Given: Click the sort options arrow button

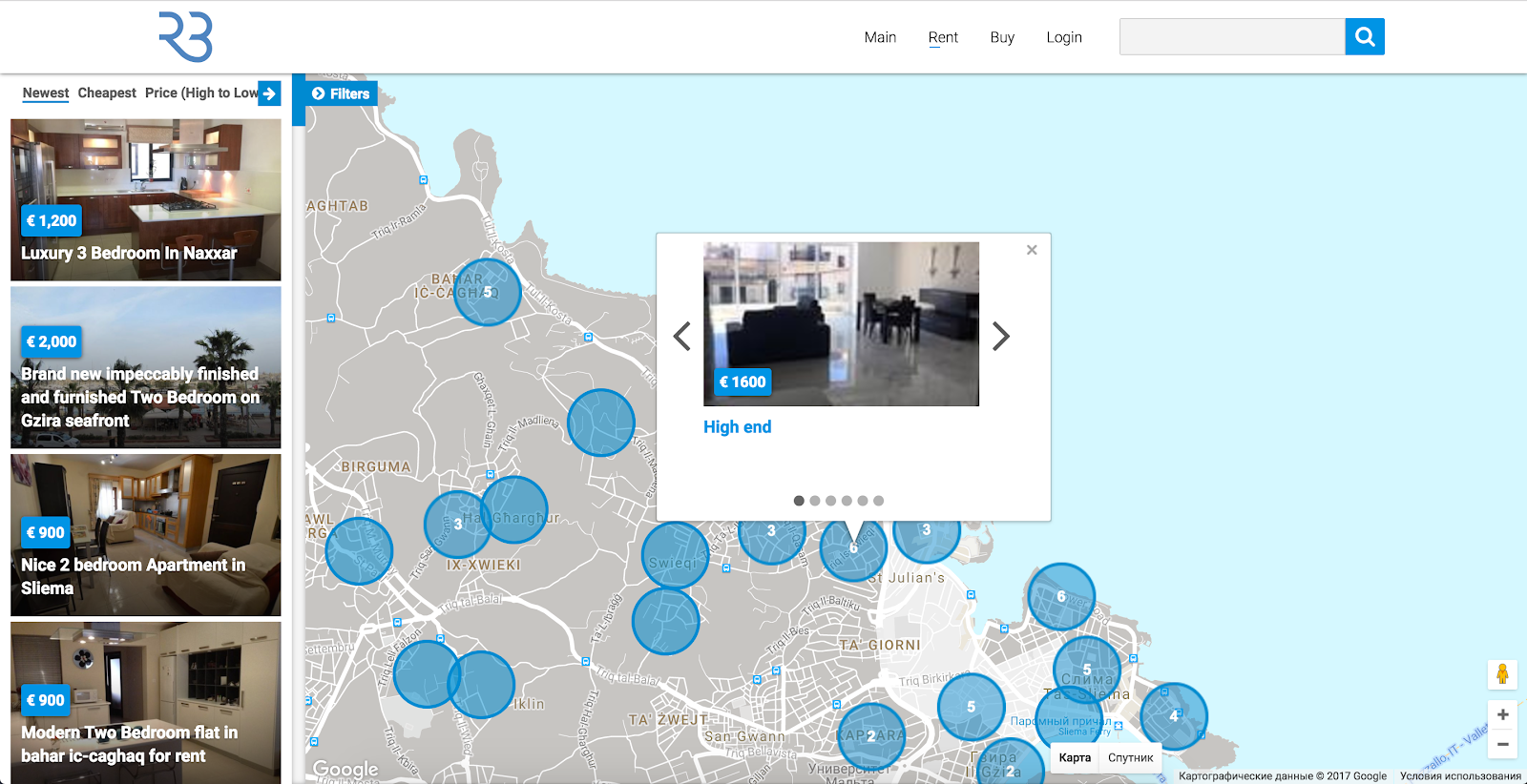Looking at the screenshot, I should [x=269, y=93].
